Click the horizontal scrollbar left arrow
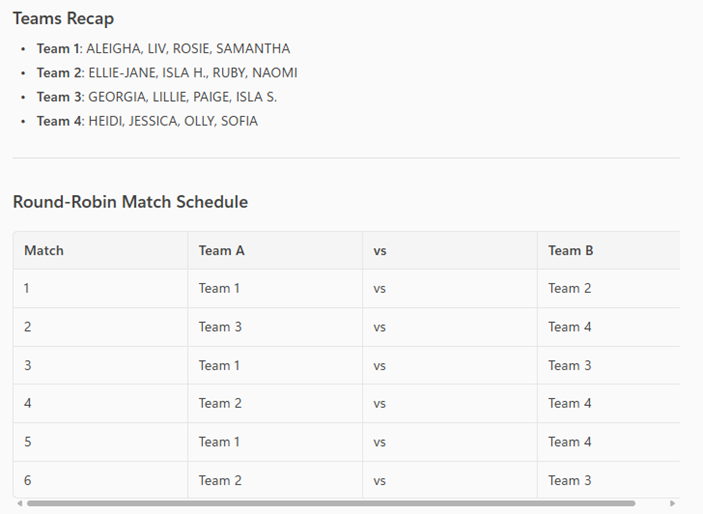 click(x=20, y=503)
